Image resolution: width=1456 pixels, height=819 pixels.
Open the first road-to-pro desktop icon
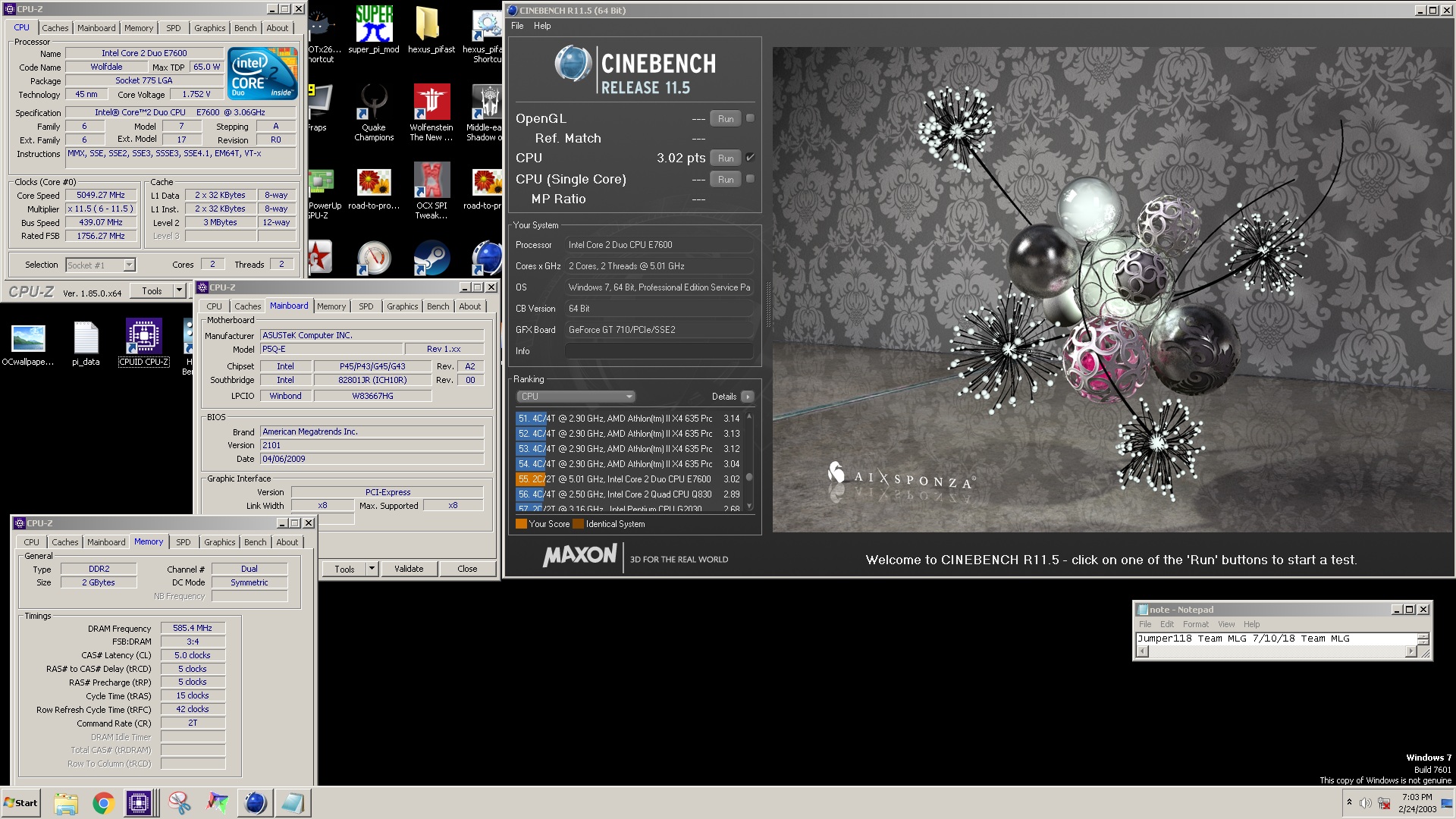click(x=374, y=190)
